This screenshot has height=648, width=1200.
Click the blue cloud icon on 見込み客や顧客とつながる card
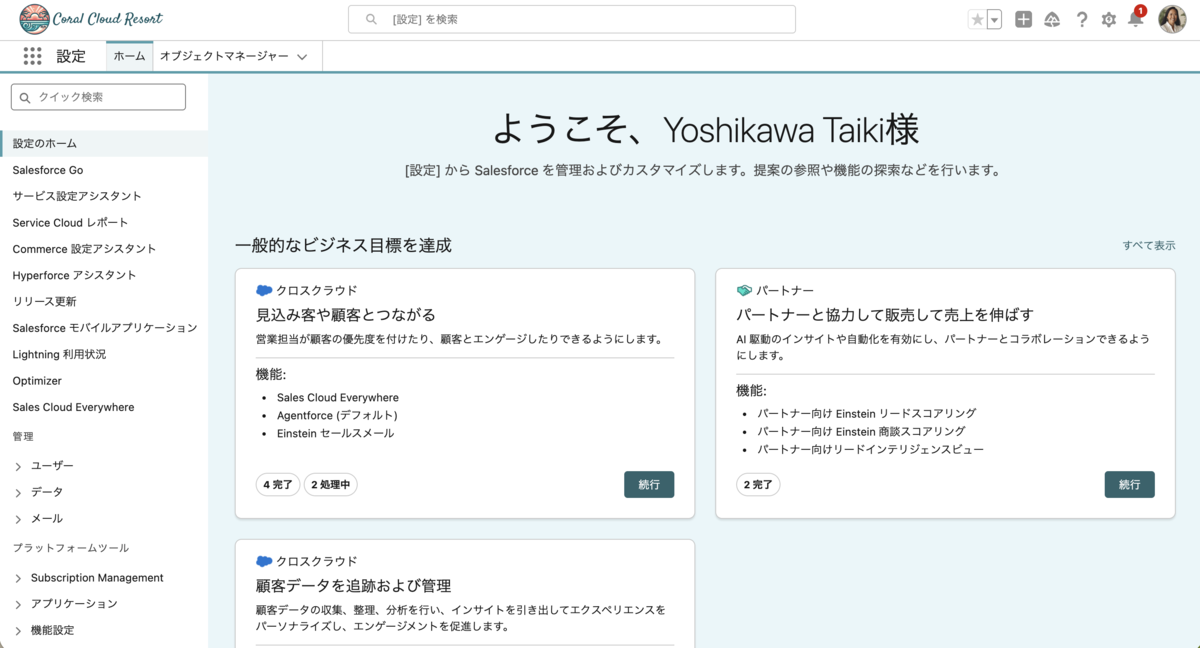[x=264, y=290]
